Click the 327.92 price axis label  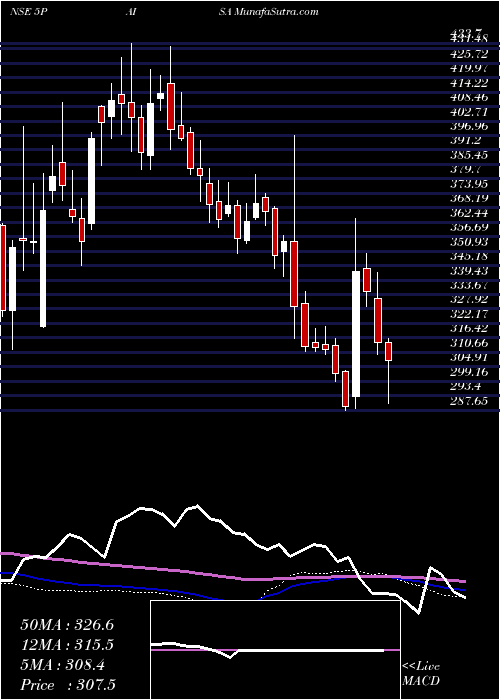[x=469, y=299]
